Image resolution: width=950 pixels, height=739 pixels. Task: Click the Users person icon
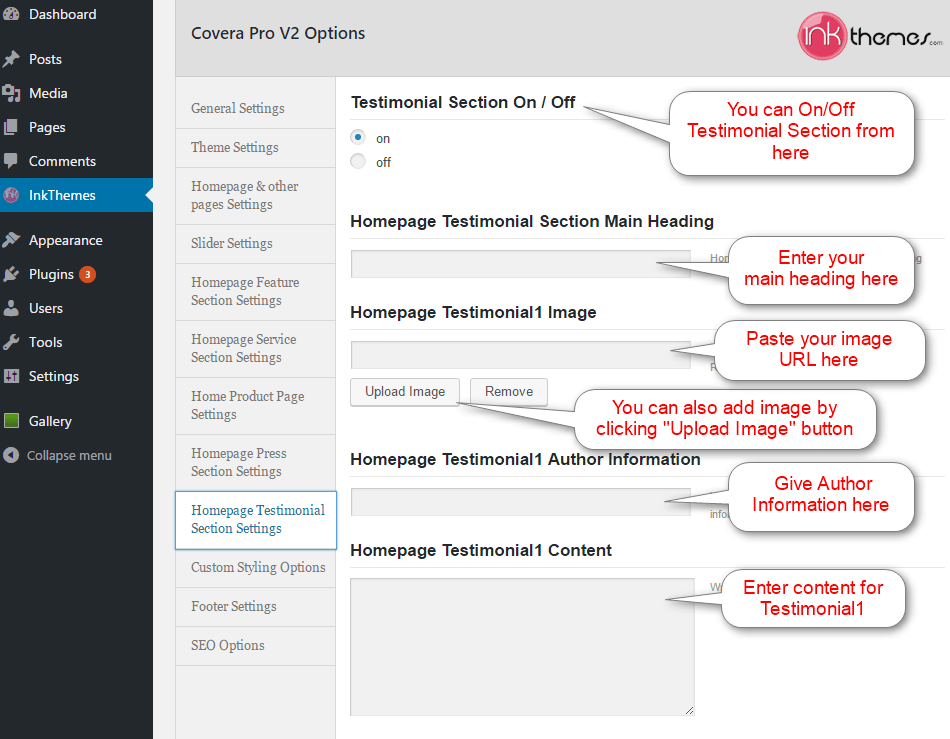click(x=11, y=308)
